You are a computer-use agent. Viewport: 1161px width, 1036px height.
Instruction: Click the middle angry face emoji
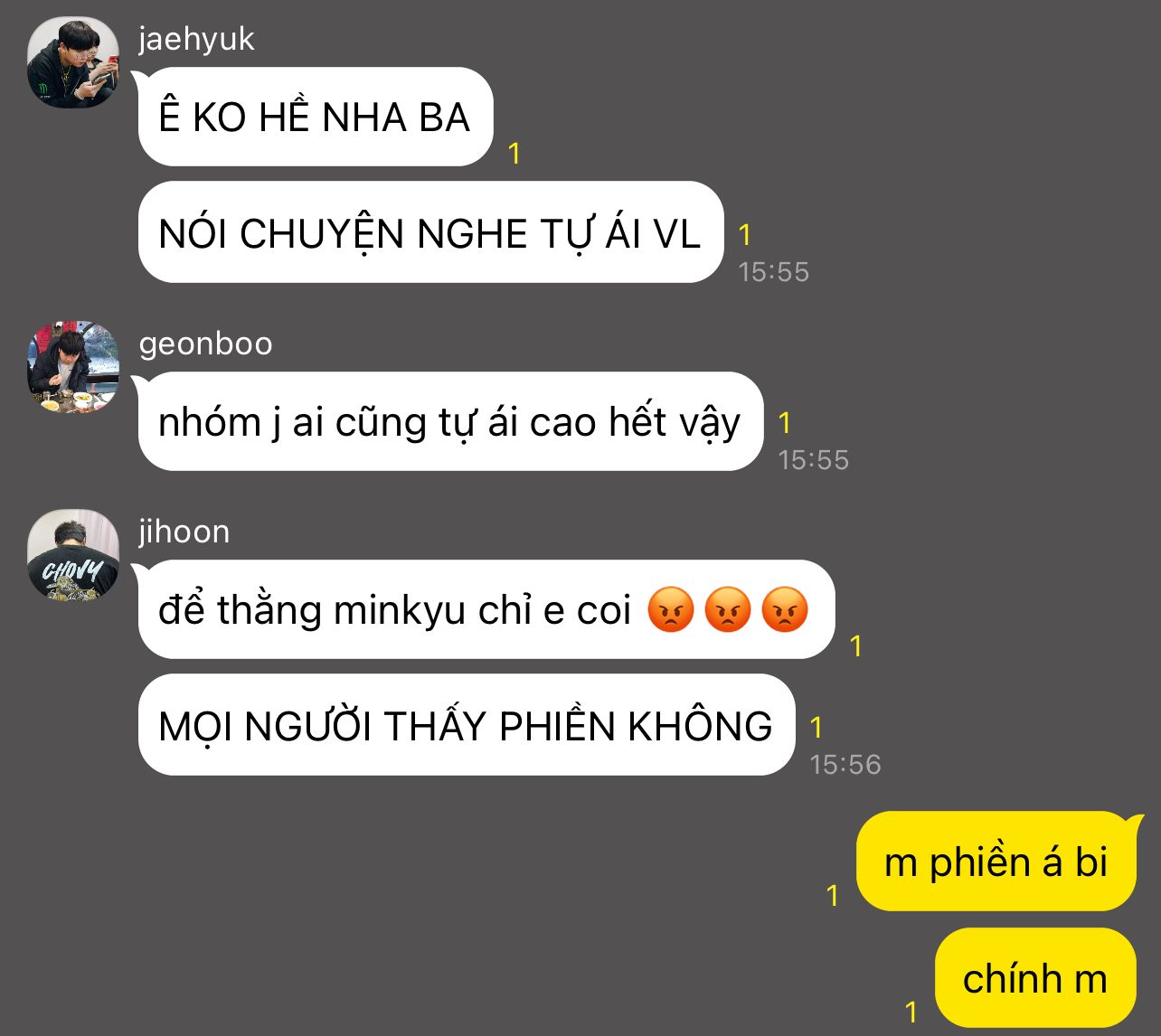[x=727, y=609]
